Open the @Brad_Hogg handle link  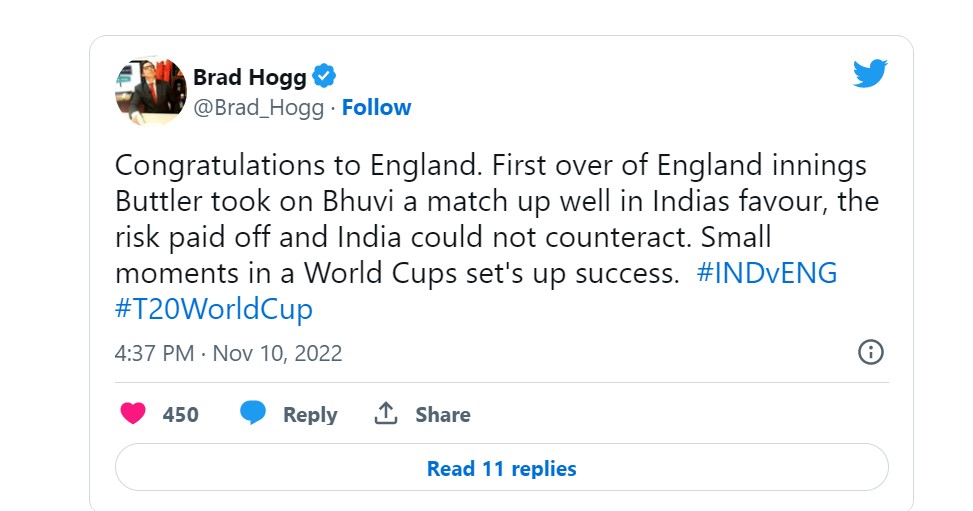[258, 108]
